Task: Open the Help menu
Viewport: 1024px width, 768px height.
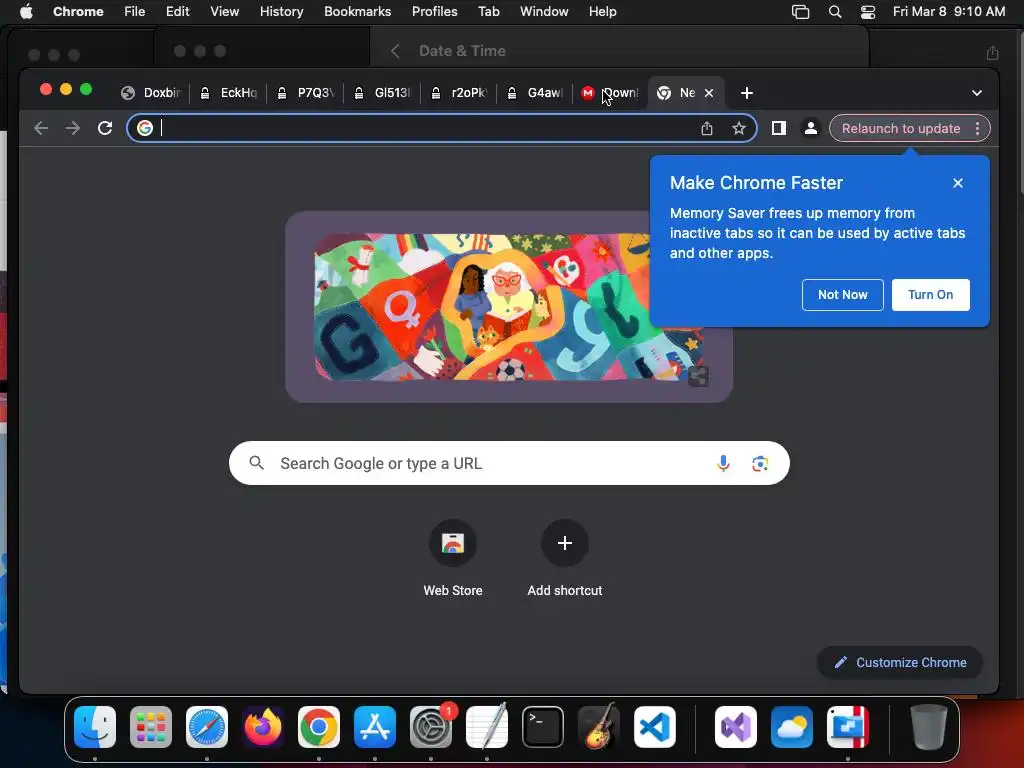Action: click(x=602, y=11)
